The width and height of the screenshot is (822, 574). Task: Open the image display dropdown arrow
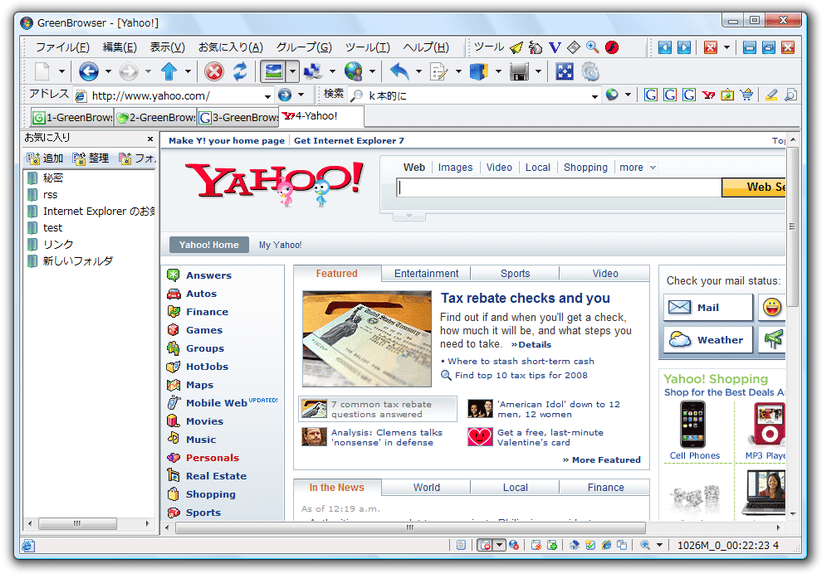pos(293,71)
